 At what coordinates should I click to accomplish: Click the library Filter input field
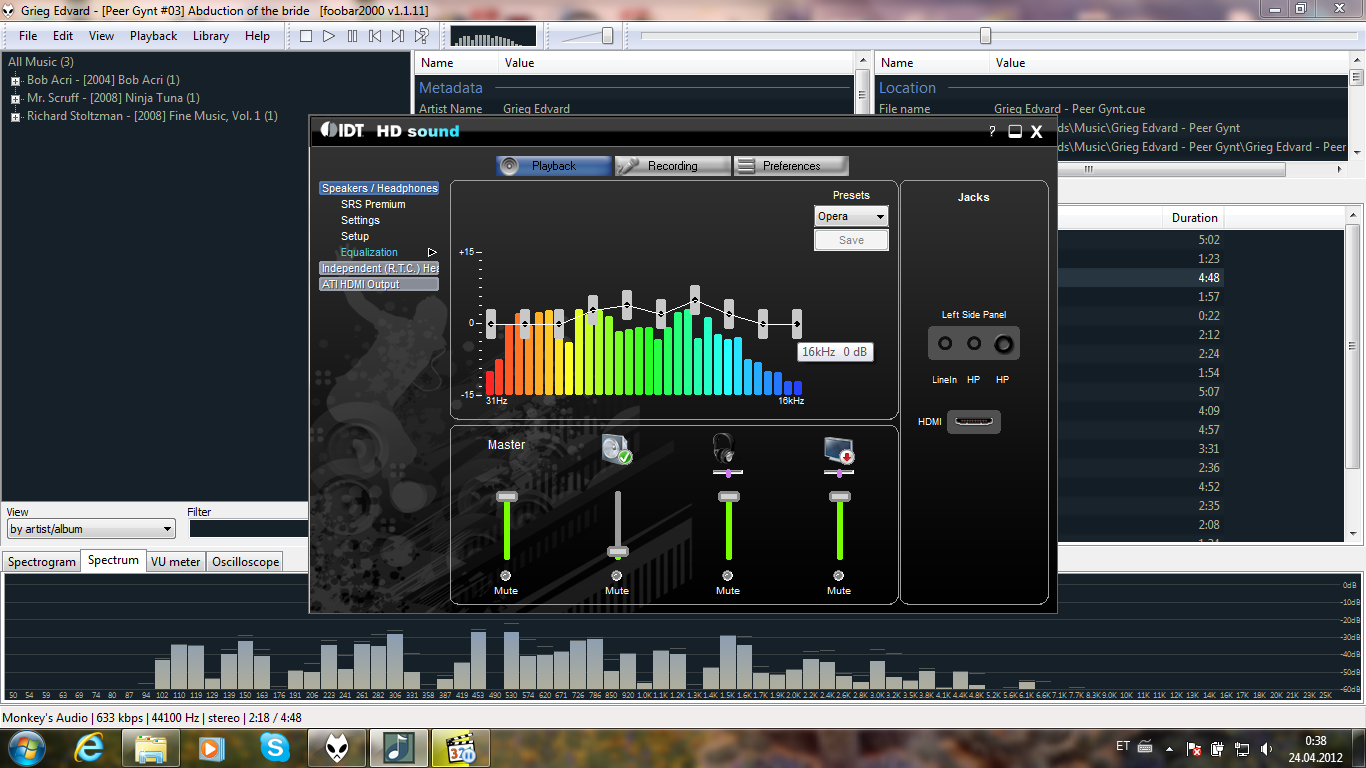(x=249, y=529)
